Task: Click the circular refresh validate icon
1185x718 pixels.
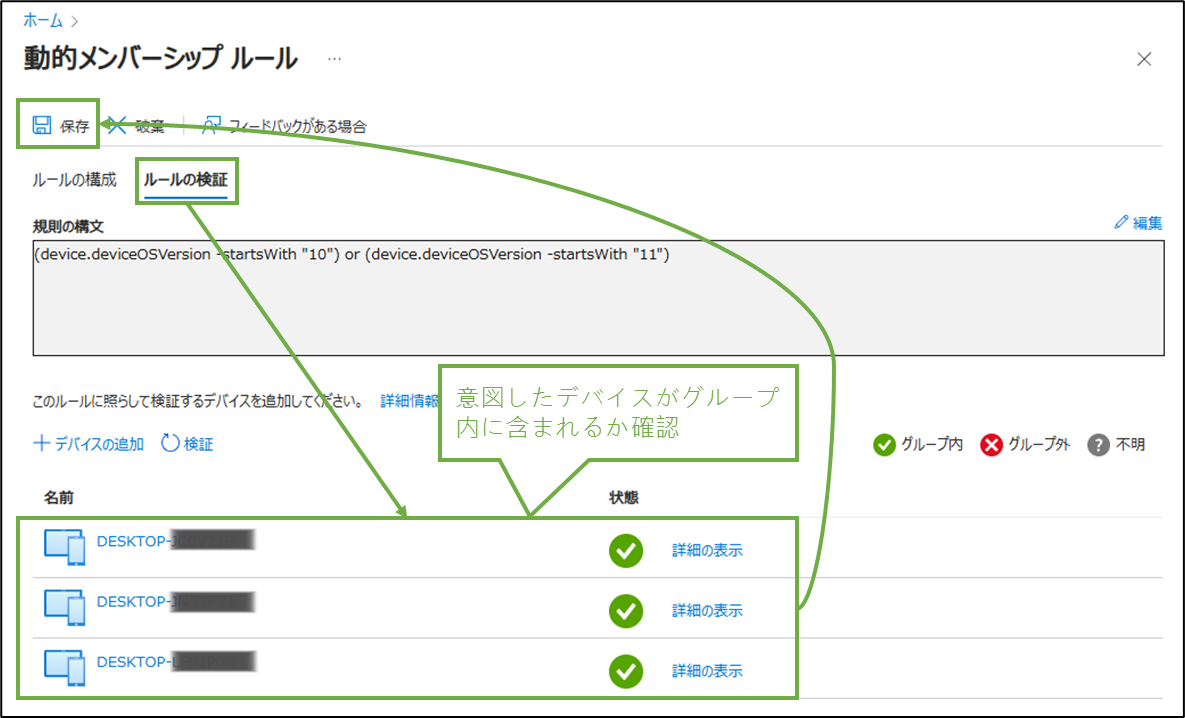Action: [x=170, y=444]
